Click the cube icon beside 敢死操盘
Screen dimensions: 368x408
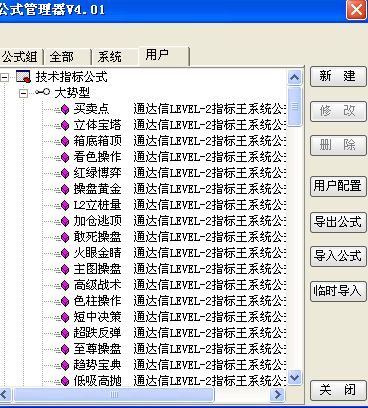coord(65,237)
